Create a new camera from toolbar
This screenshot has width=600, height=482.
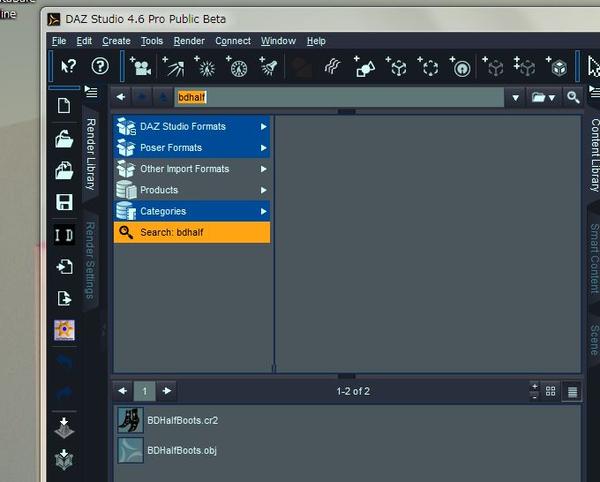pyautogui.click(x=140, y=67)
